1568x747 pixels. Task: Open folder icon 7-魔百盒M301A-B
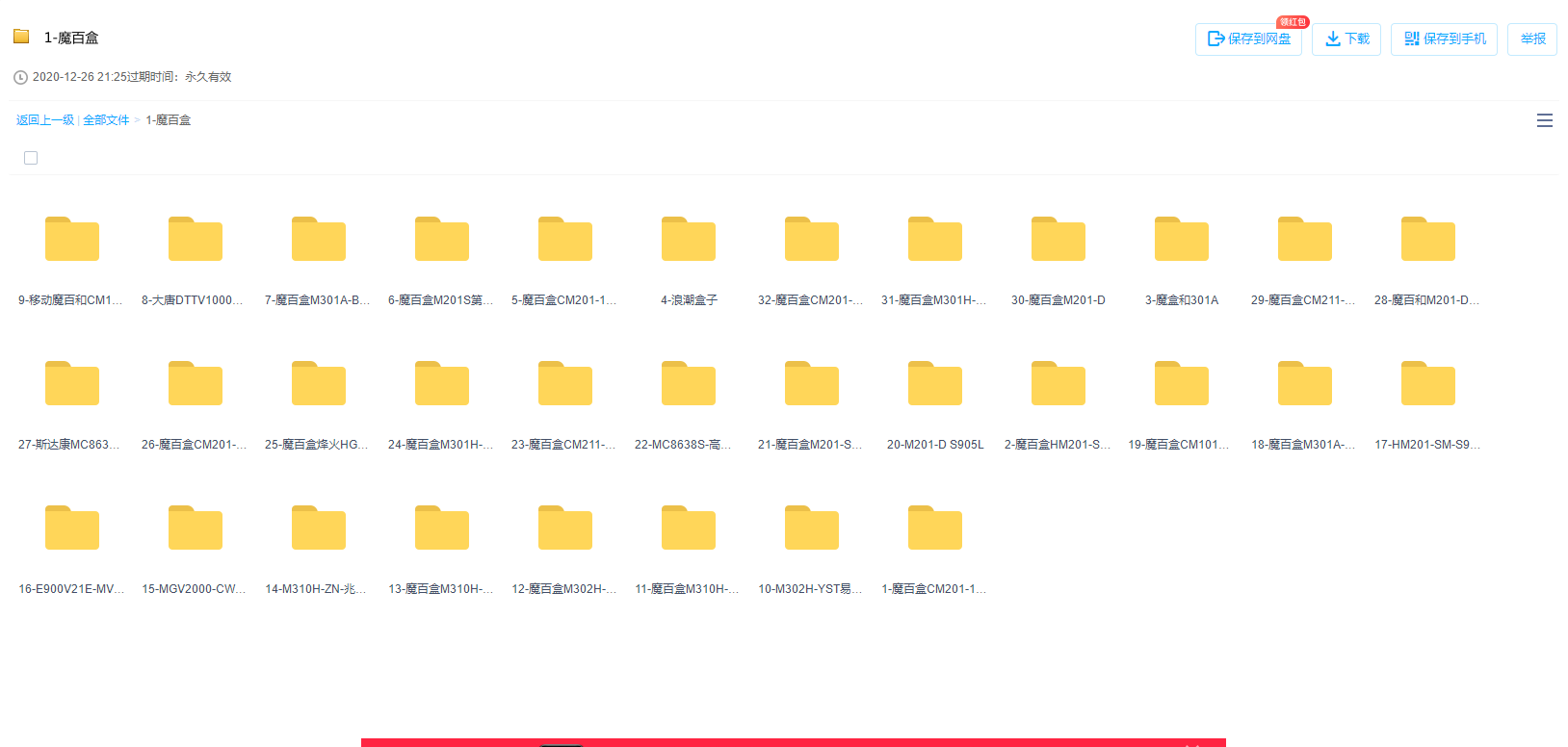click(319, 239)
